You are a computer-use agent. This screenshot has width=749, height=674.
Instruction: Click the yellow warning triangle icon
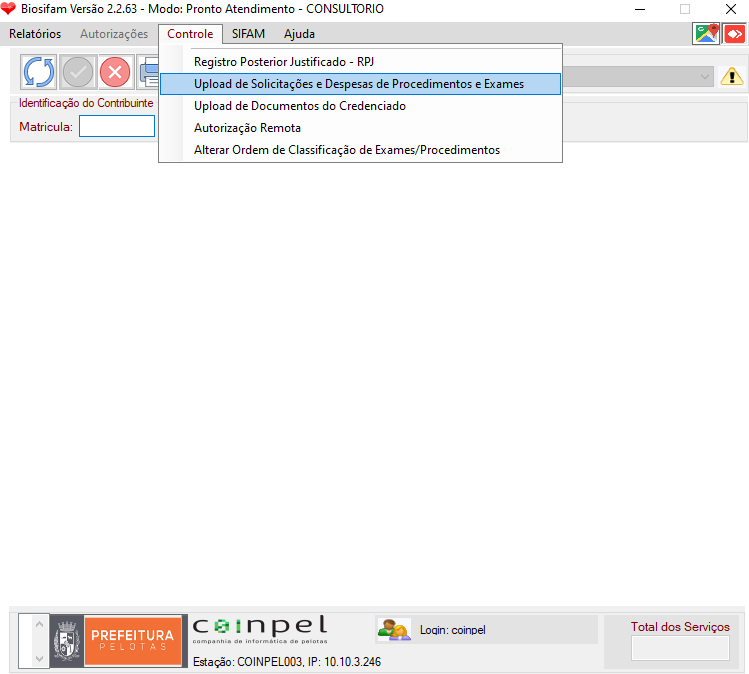[x=732, y=76]
